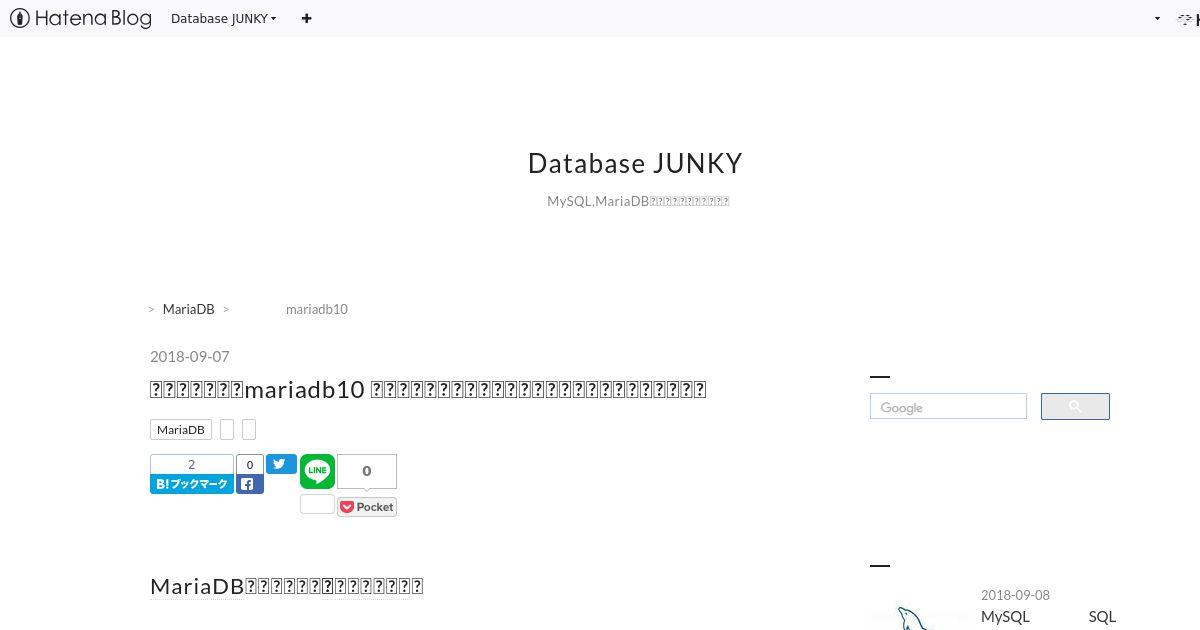Share via LINE icon

click(x=317, y=471)
